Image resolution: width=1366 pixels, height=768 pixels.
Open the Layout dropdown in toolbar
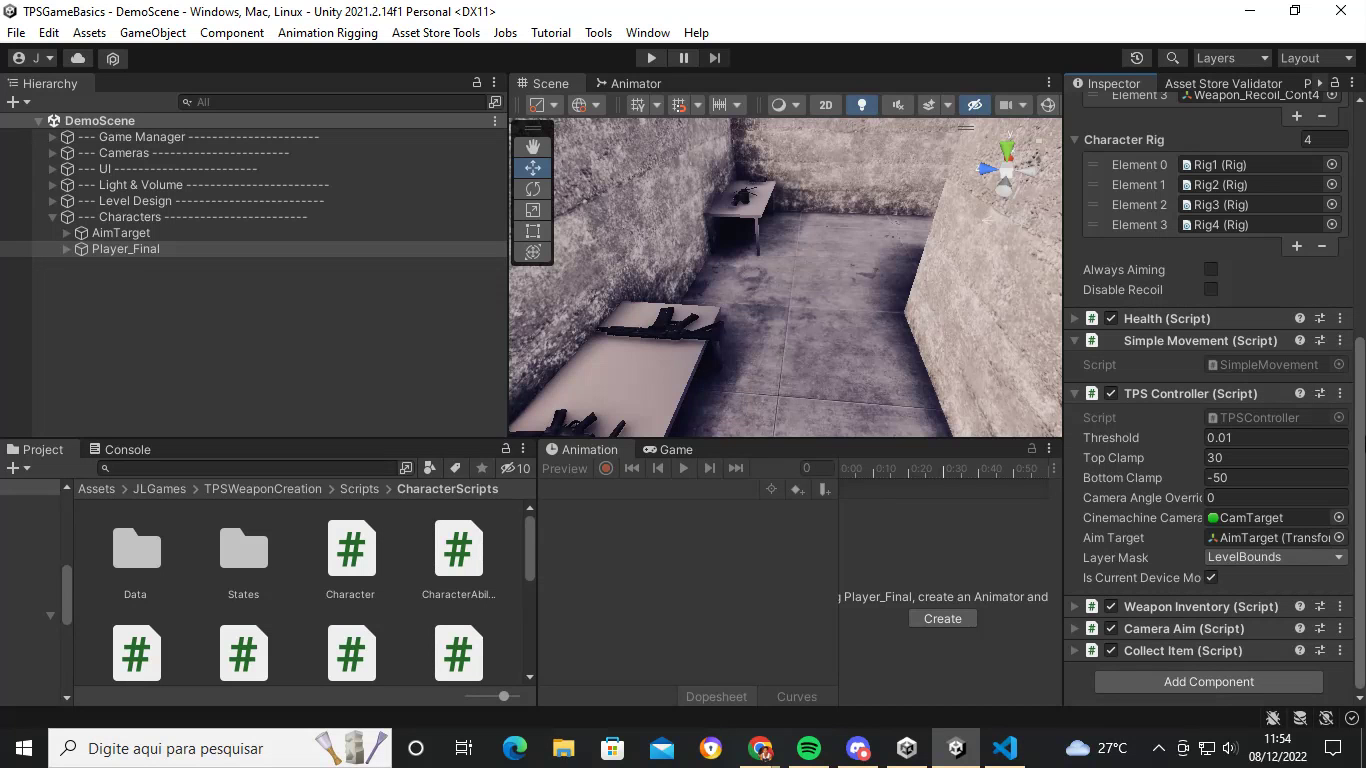click(x=1316, y=58)
